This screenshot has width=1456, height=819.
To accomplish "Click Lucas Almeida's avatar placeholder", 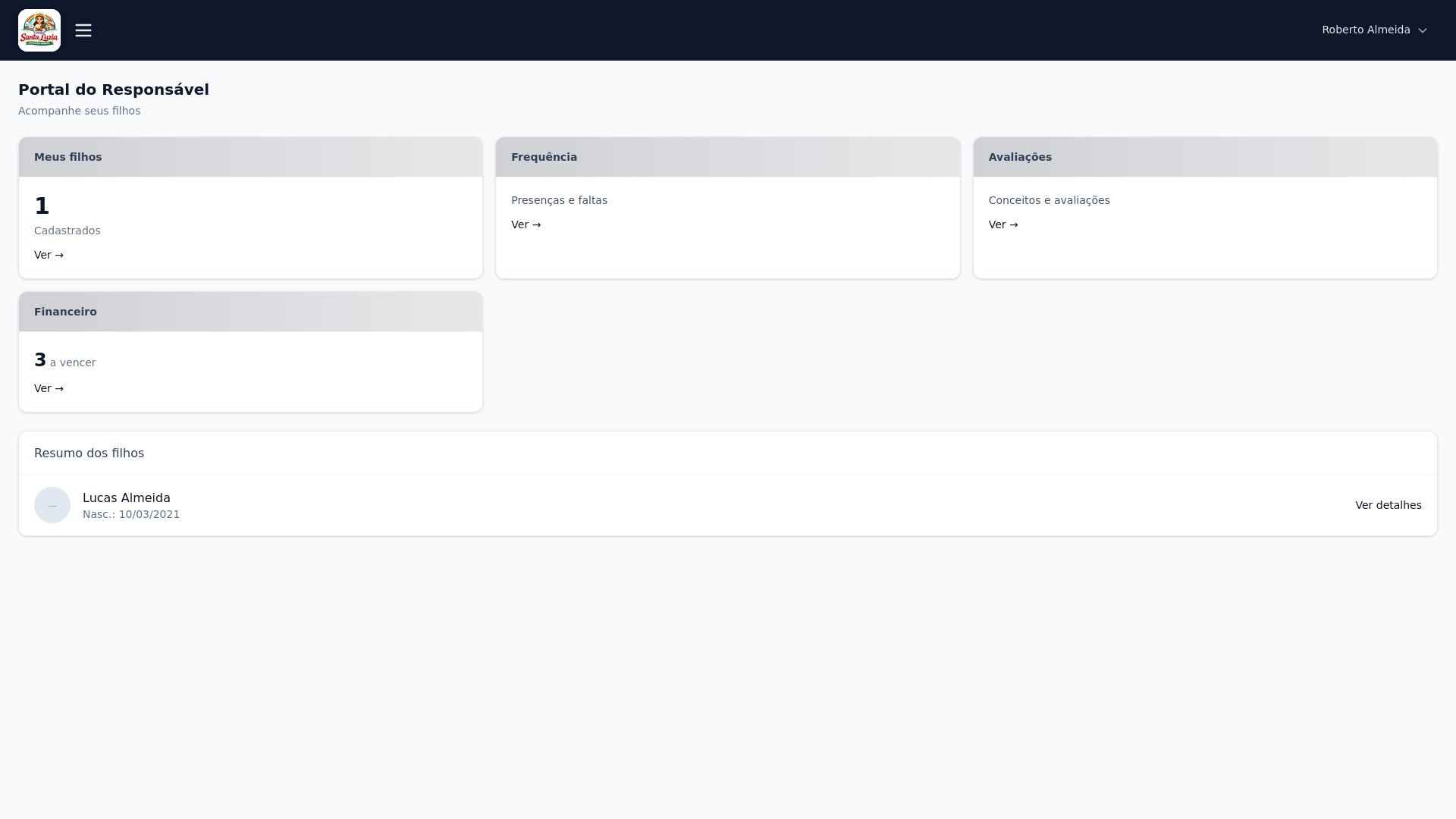I will [52, 505].
